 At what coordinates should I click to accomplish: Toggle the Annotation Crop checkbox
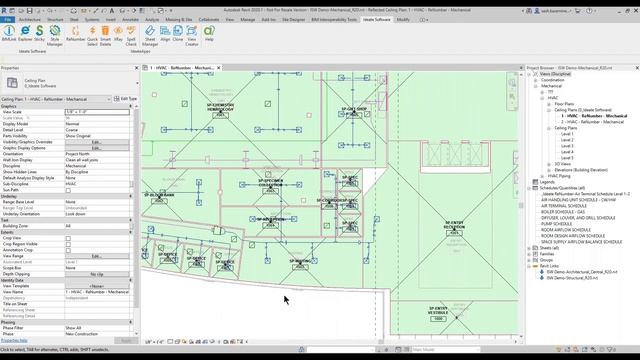click(x=68, y=250)
